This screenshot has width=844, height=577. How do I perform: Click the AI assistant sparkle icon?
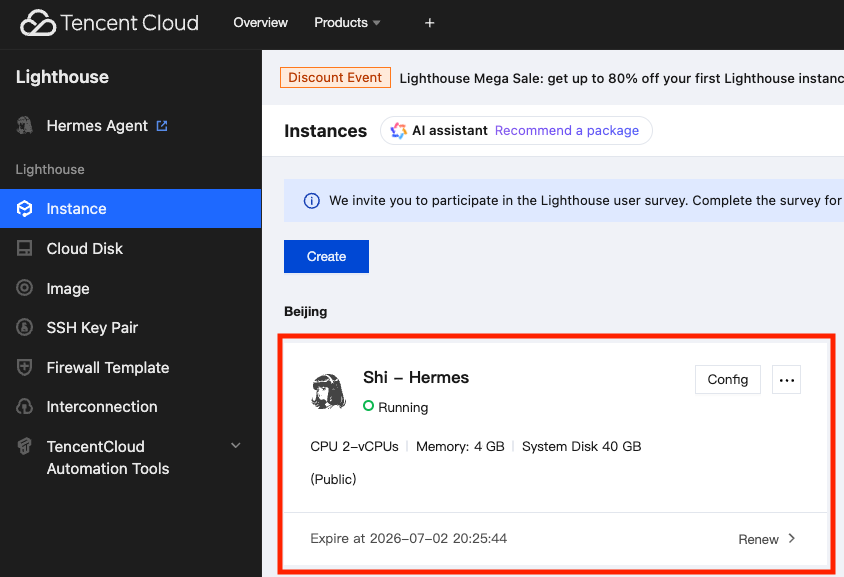[x=398, y=130]
